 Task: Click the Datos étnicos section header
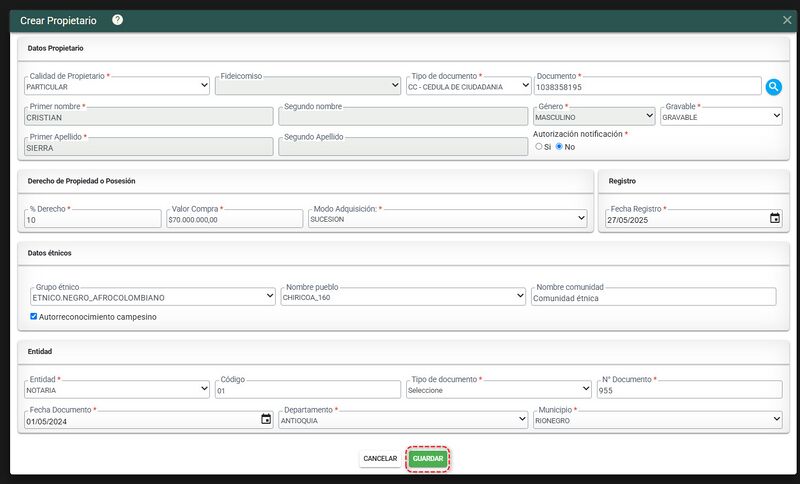(x=49, y=253)
